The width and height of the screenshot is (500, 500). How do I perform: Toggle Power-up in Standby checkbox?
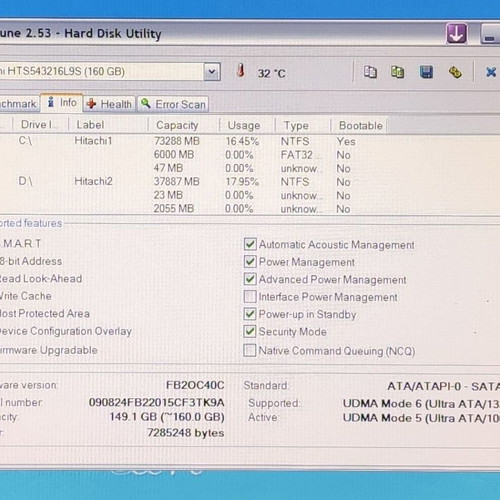(250, 314)
